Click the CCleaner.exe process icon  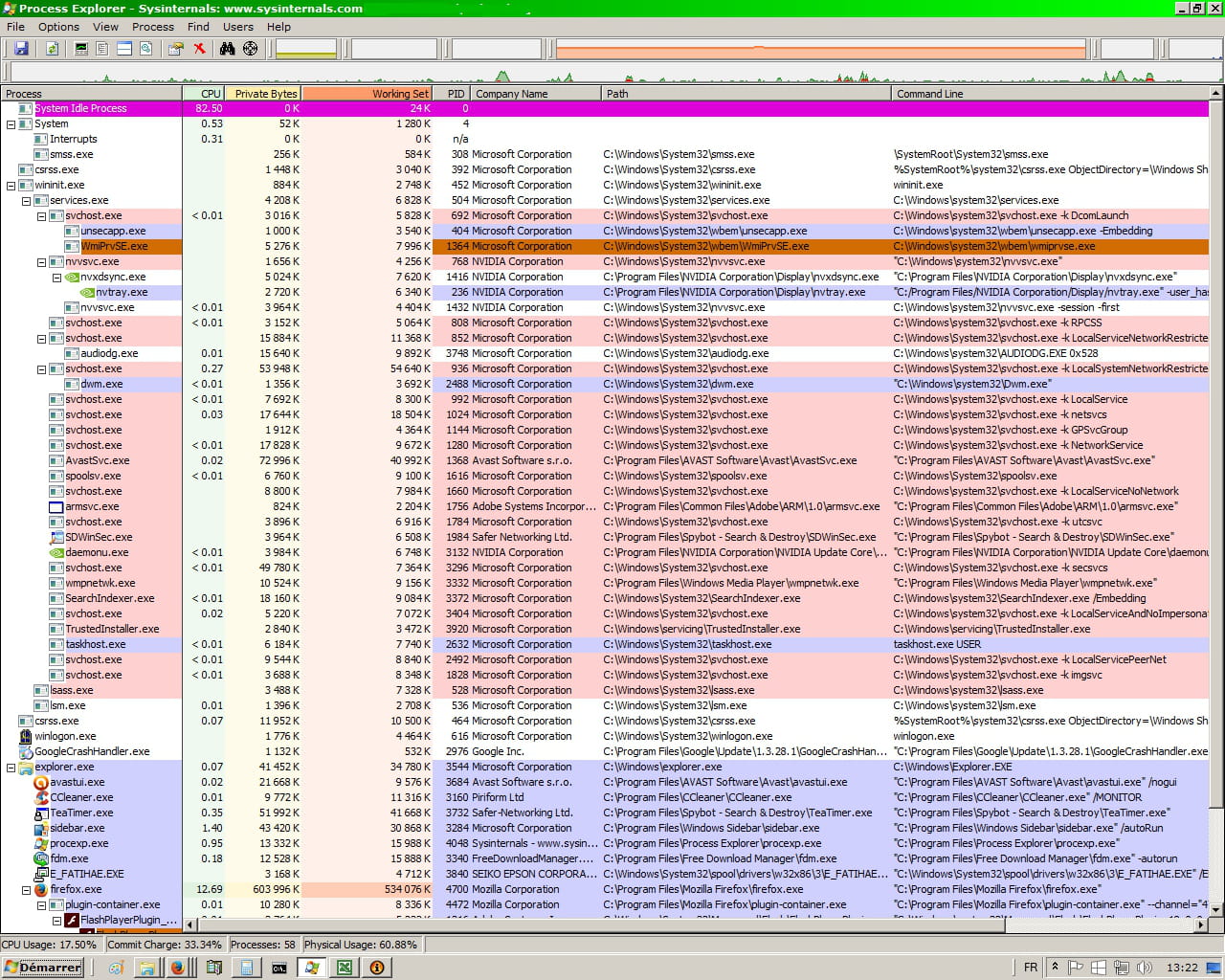pos(41,797)
